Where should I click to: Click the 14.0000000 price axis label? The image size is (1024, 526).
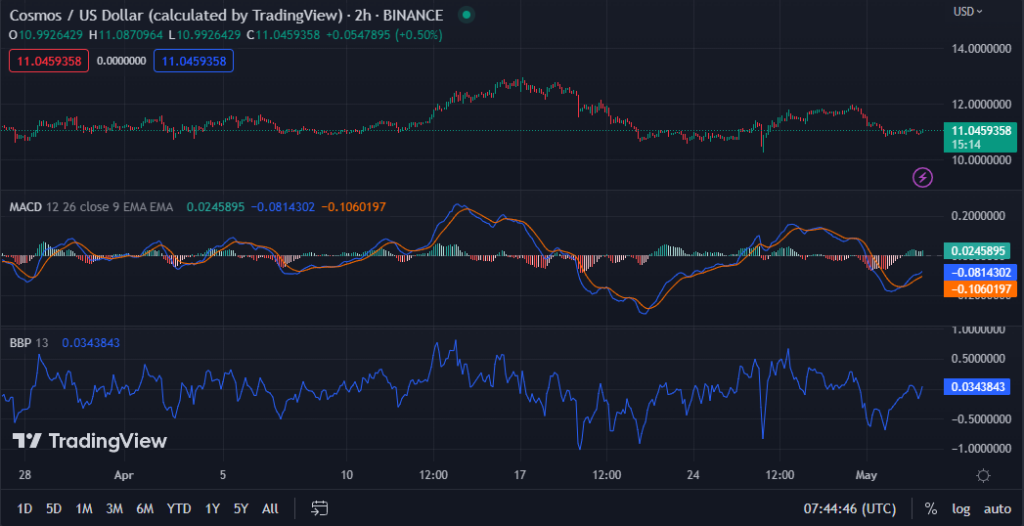(x=980, y=49)
